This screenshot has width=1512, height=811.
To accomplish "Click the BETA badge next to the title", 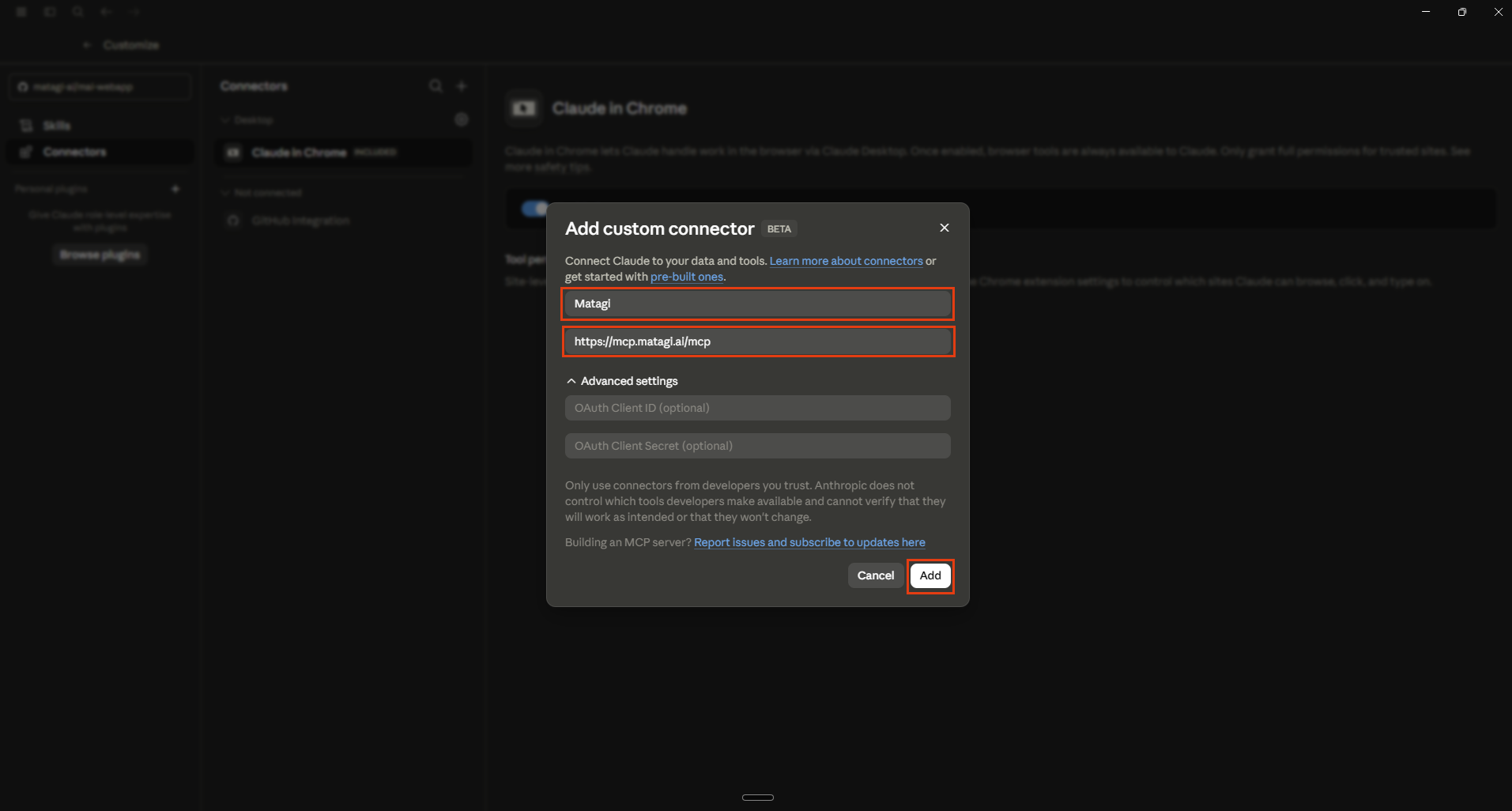I will [x=779, y=228].
